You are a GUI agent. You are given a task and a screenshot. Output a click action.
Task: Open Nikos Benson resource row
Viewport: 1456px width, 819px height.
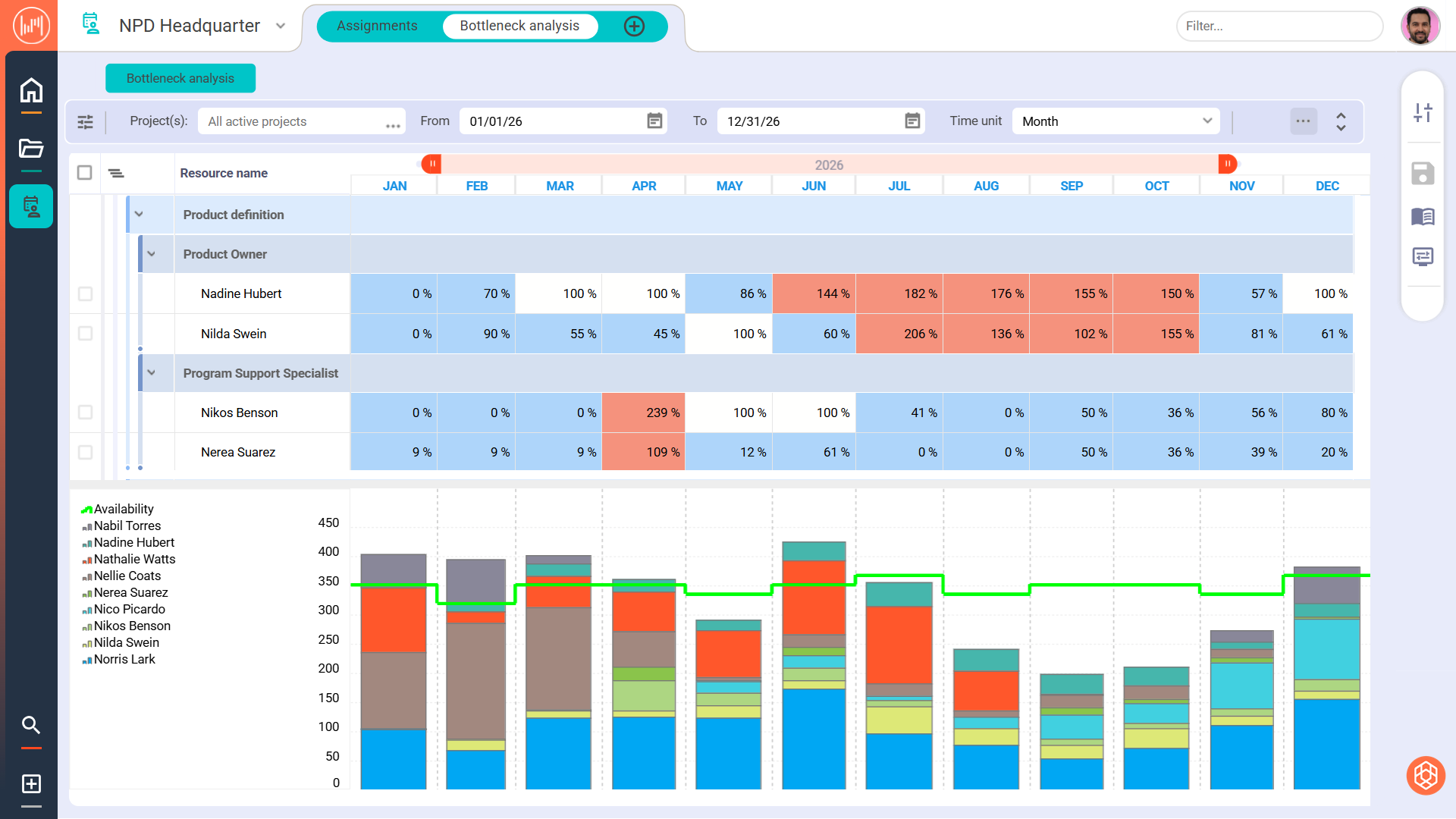[x=240, y=413]
